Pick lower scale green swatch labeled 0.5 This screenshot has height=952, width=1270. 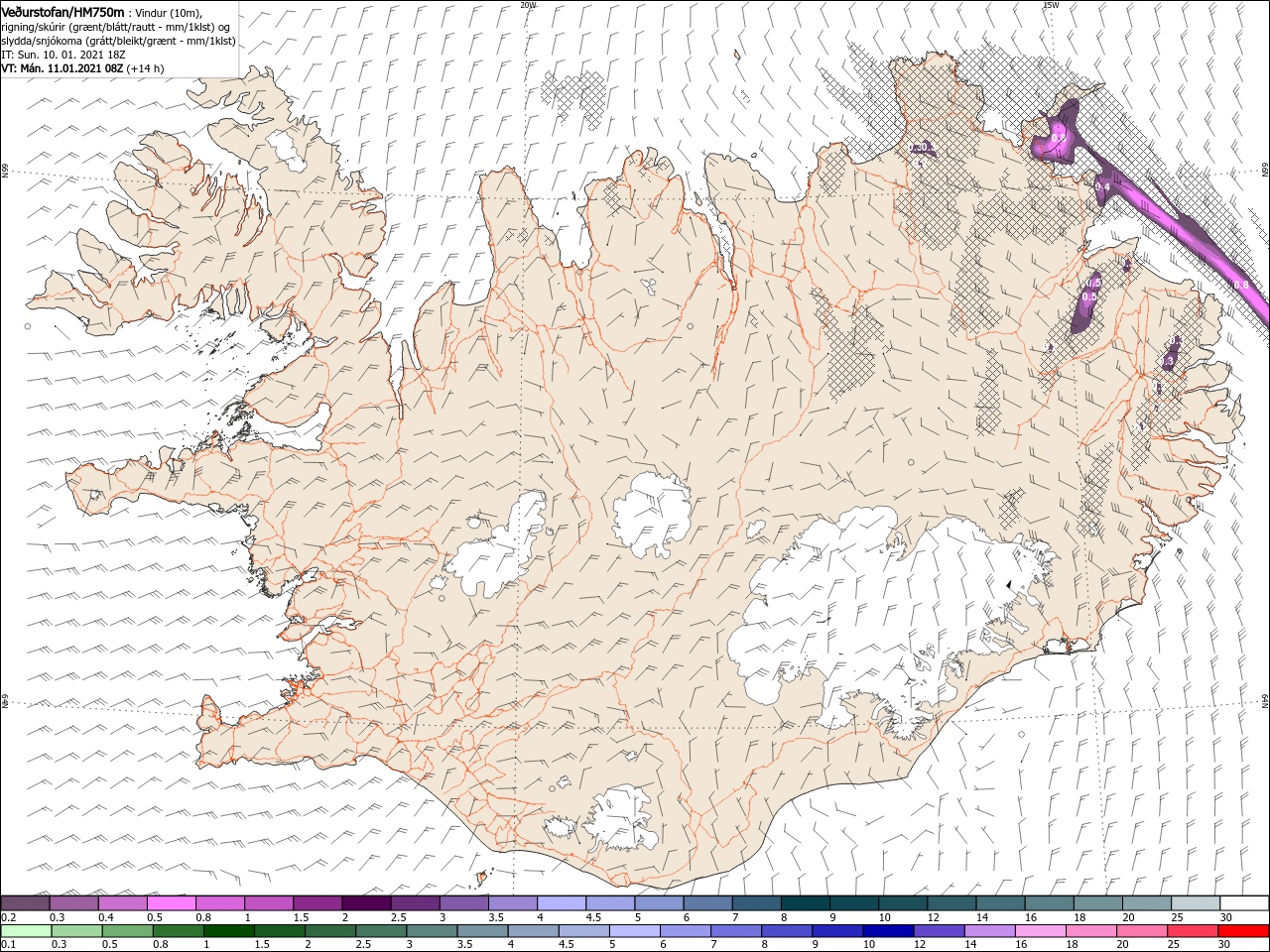[127, 931]
